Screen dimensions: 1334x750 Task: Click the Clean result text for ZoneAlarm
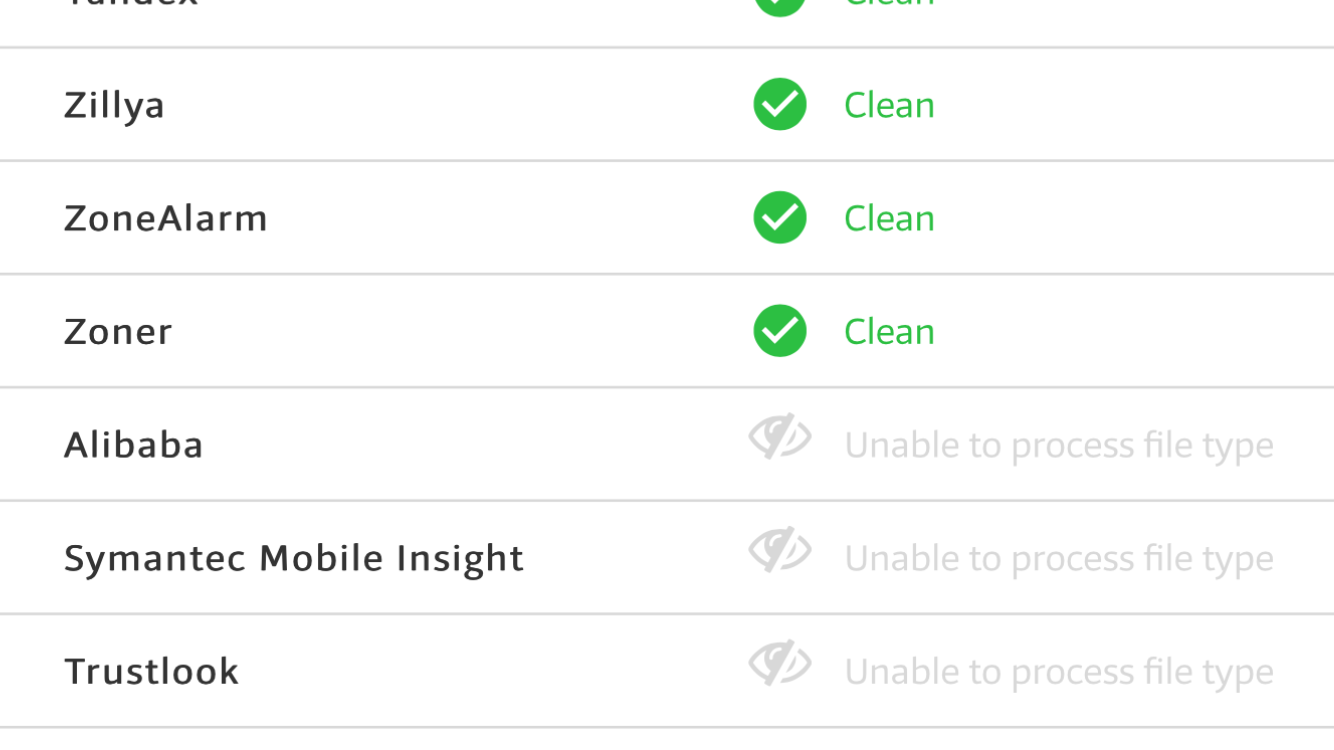889,218
